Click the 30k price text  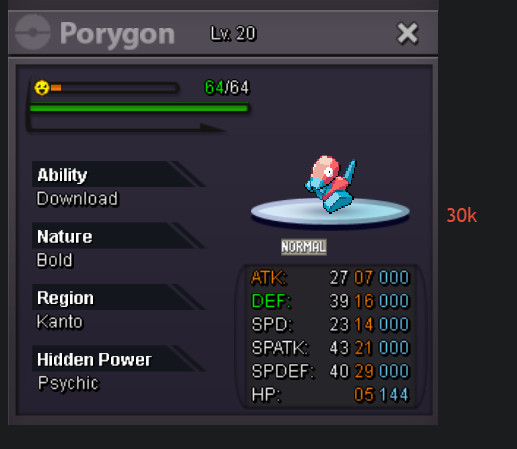[x=462, y=215]
